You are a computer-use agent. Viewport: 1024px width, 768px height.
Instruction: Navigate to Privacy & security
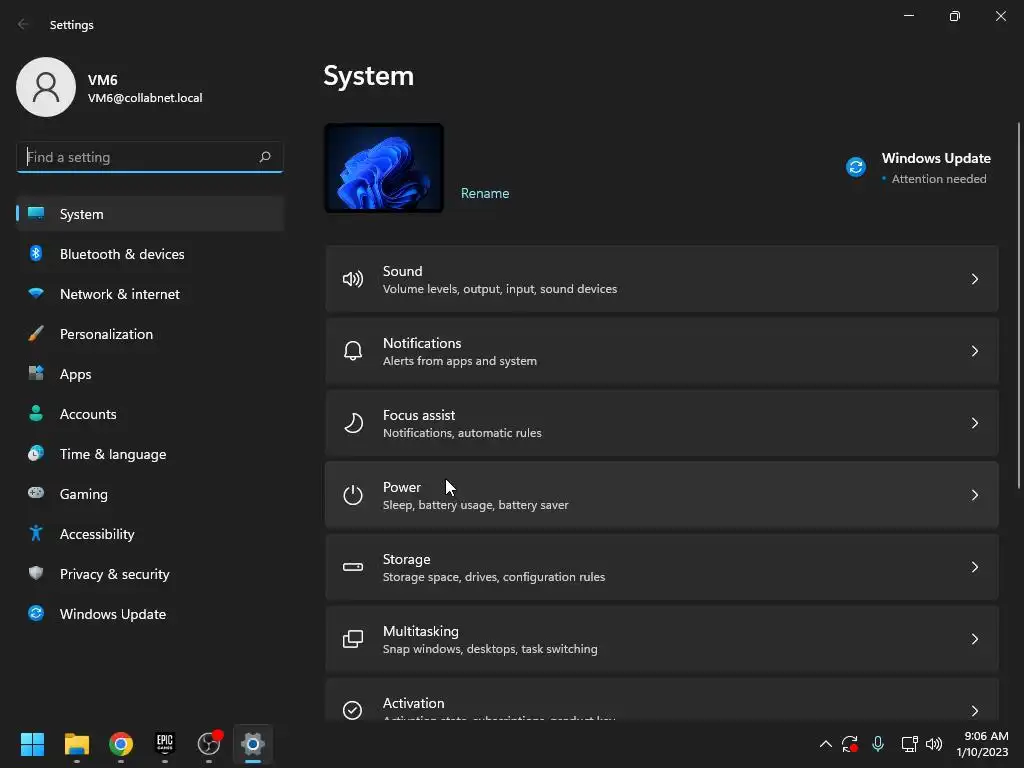[150, 574]
